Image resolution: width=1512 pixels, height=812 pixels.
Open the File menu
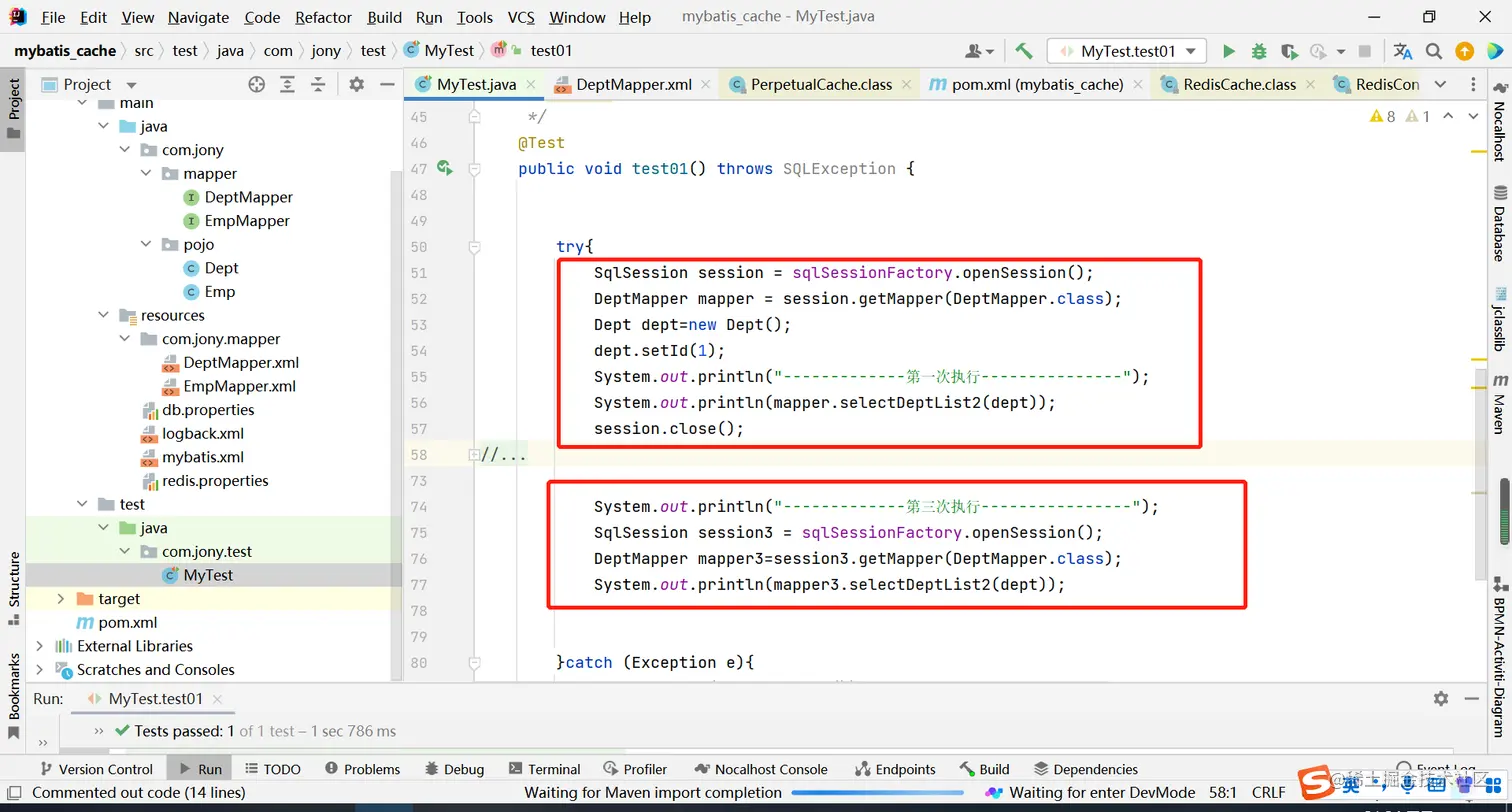pos(53,17)
